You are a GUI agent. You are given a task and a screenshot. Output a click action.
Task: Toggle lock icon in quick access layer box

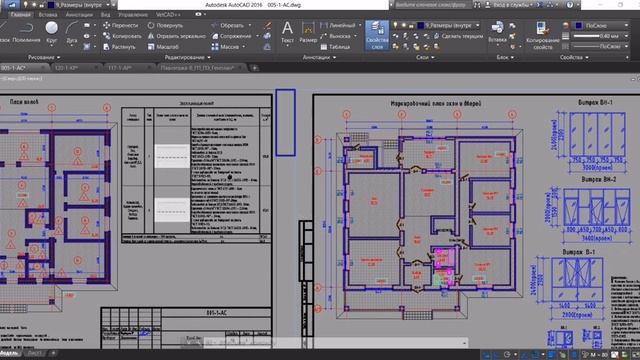[x=41, y=5]
